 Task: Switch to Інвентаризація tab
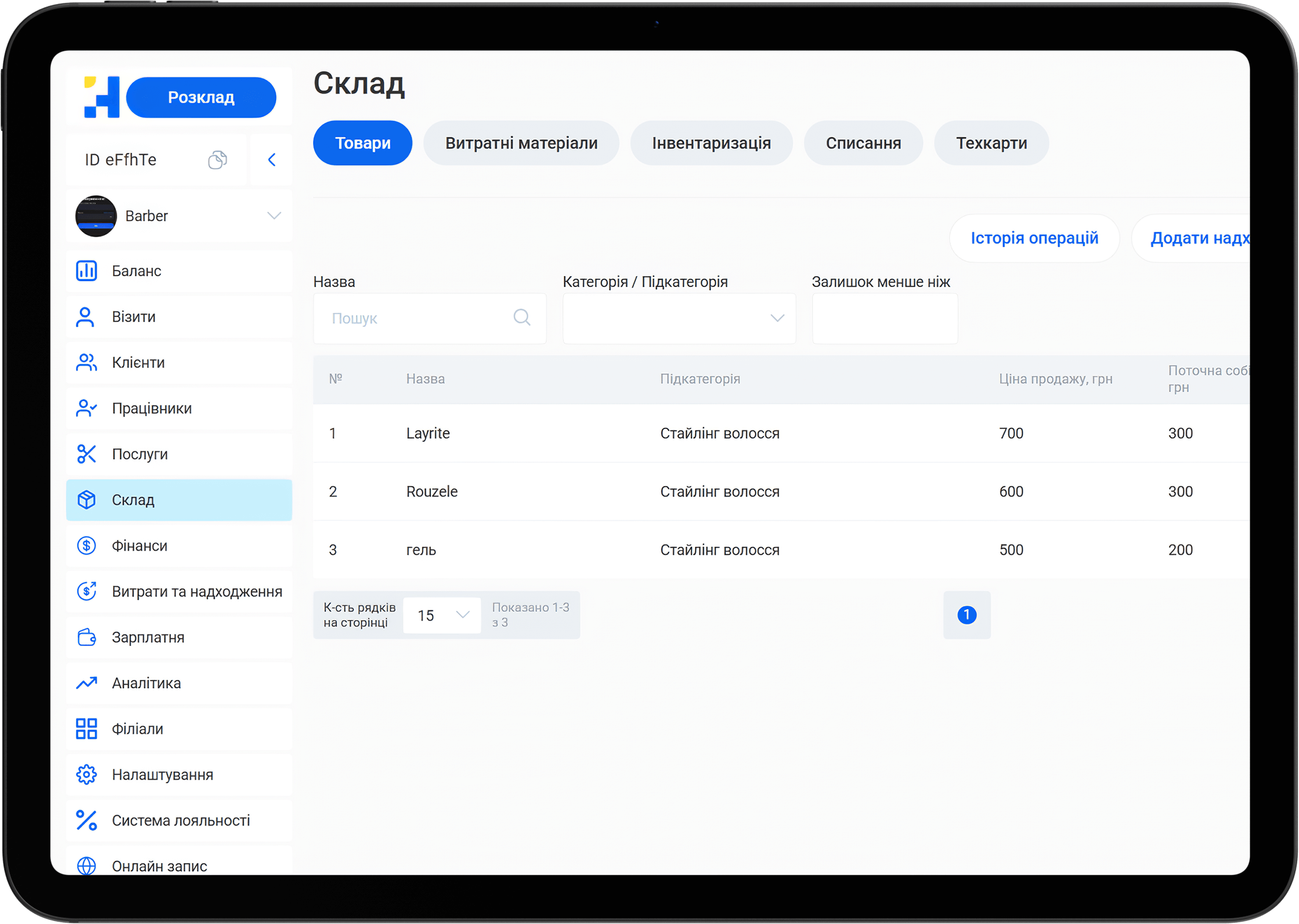click(711, 143)
